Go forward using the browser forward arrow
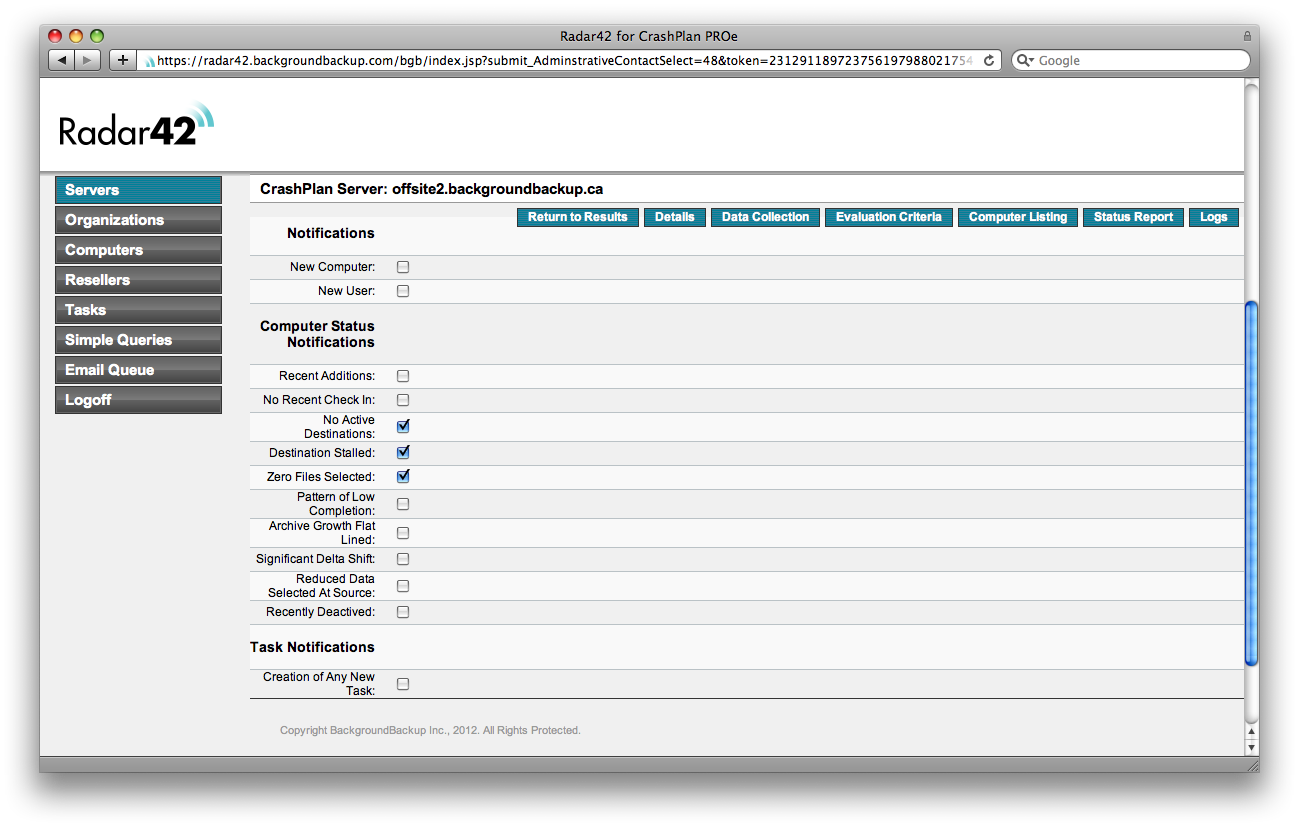The height and width of the screenshot is (827, 1299). 88,60
